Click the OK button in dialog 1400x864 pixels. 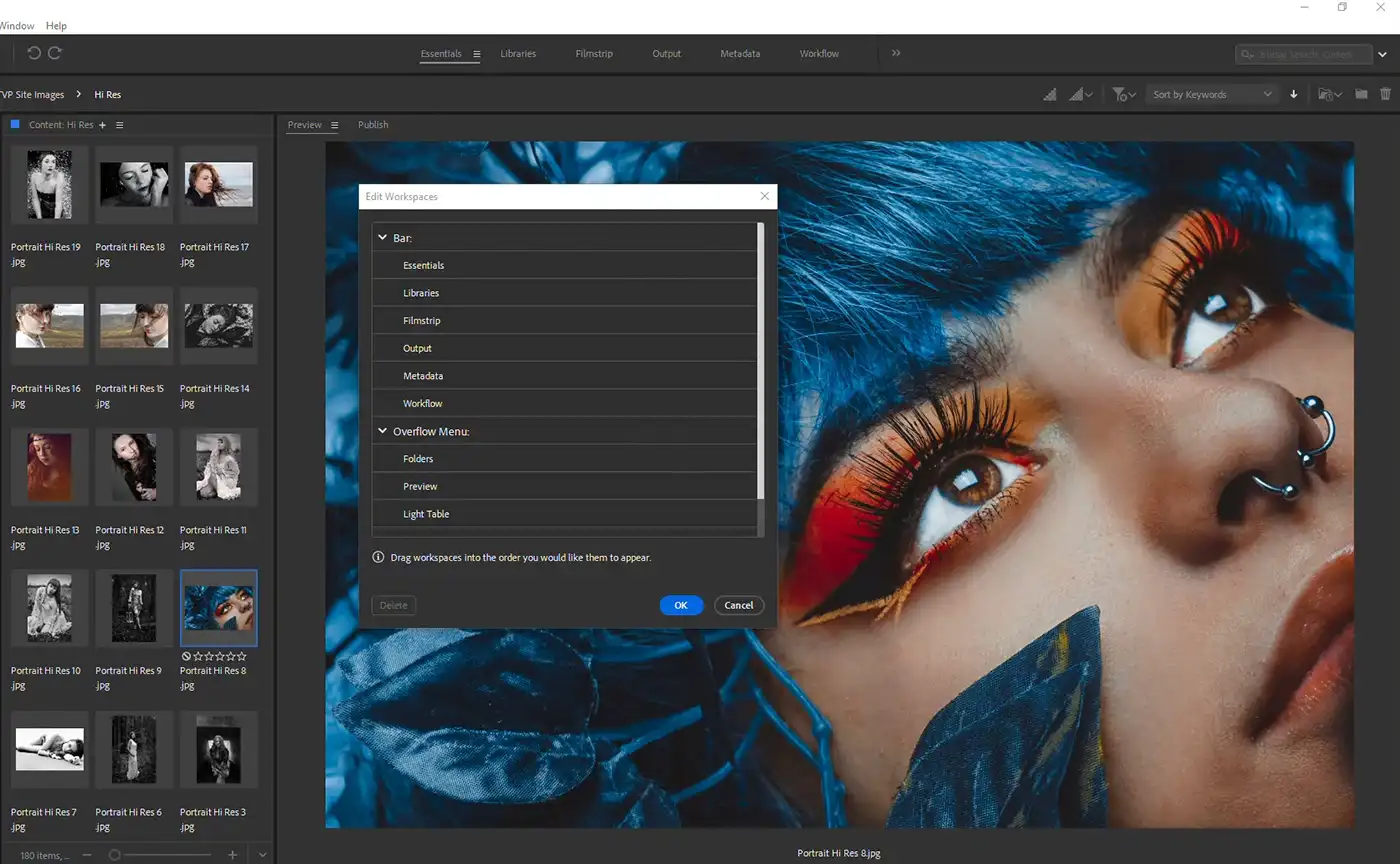[681, 605]
